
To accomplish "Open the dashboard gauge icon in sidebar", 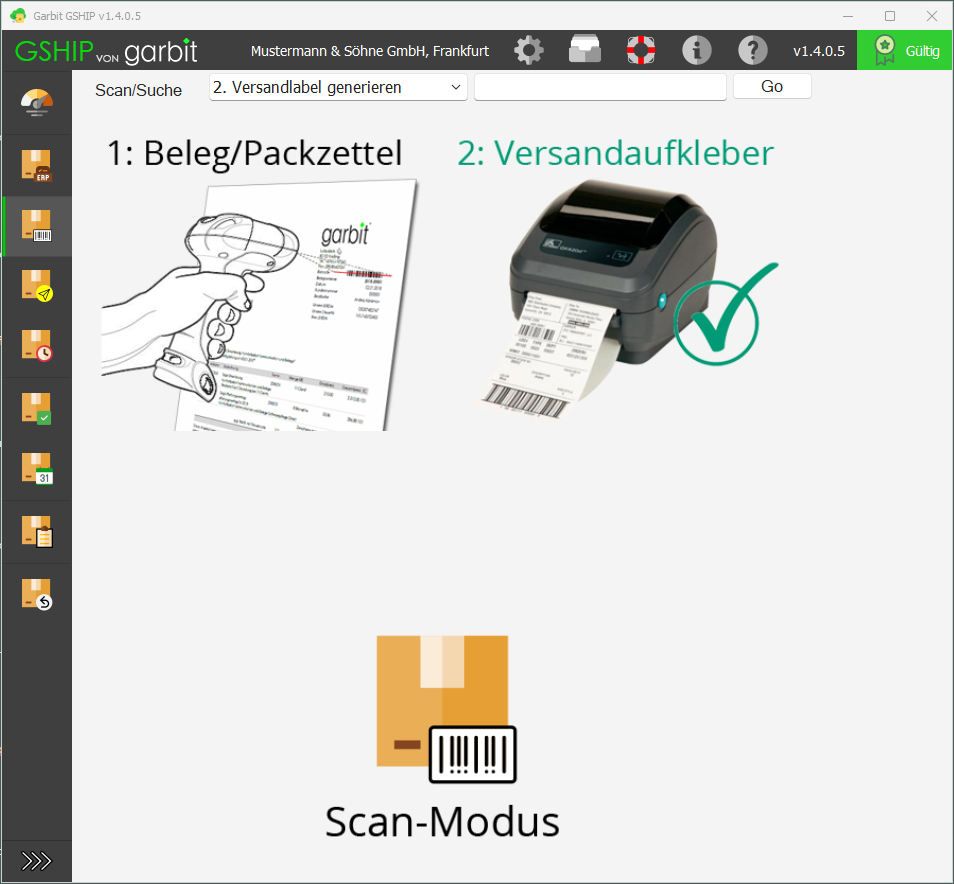I will pos(37,103).
